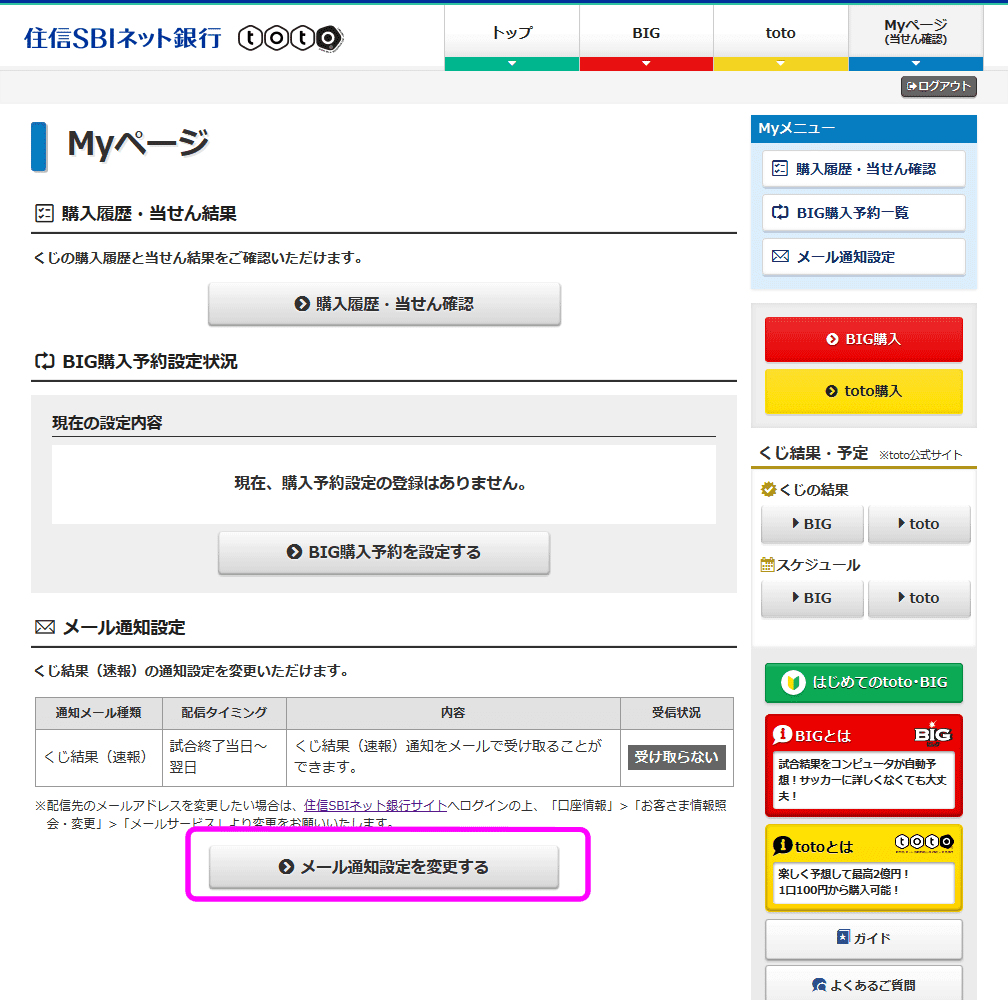
Task: Click the info icon on totoとは banner
Action: (782, 846)
